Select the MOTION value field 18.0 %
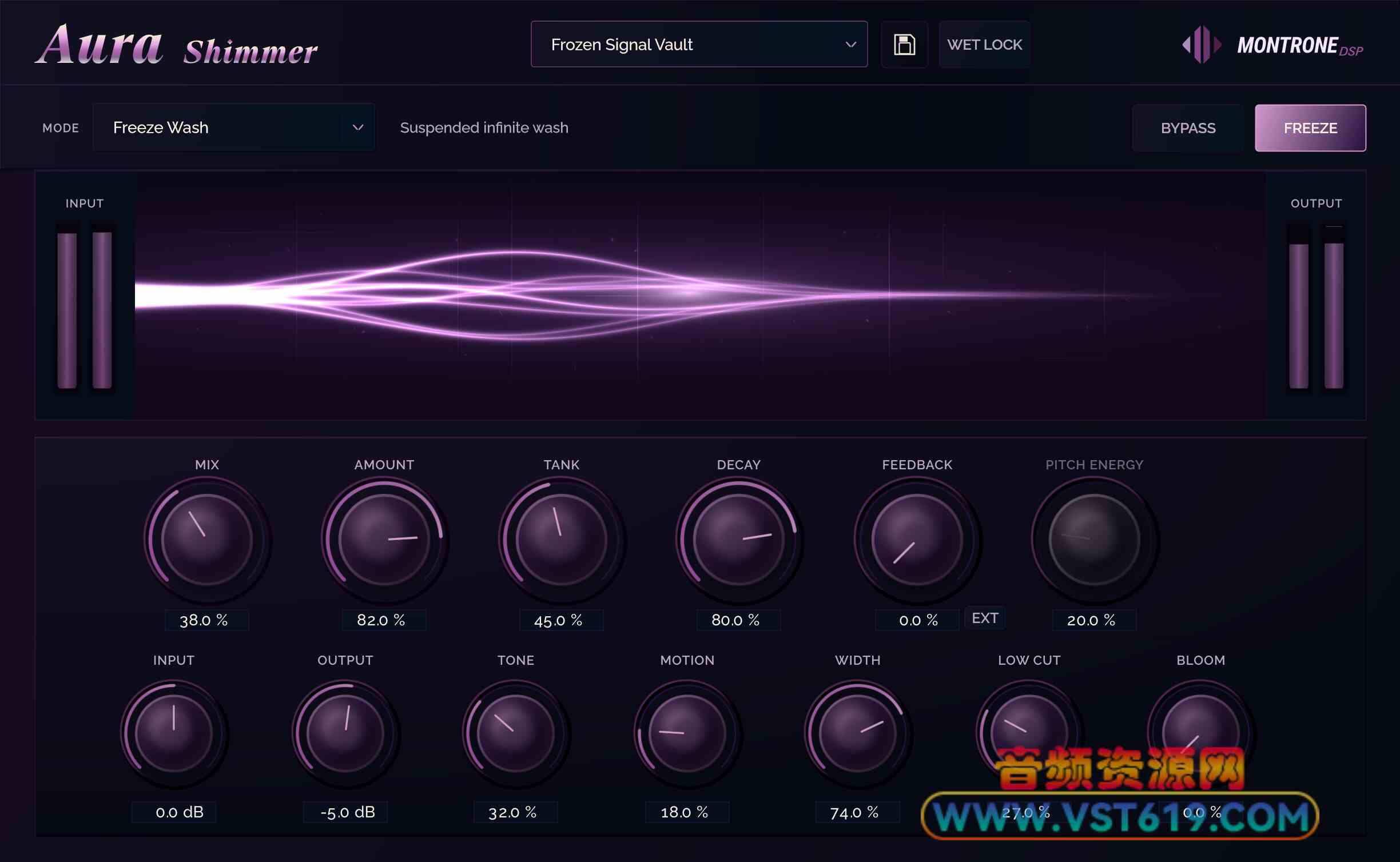Image resolution: width=1400 pixels, height=862 pixels. pyautogui.click(x=687, y=812)
